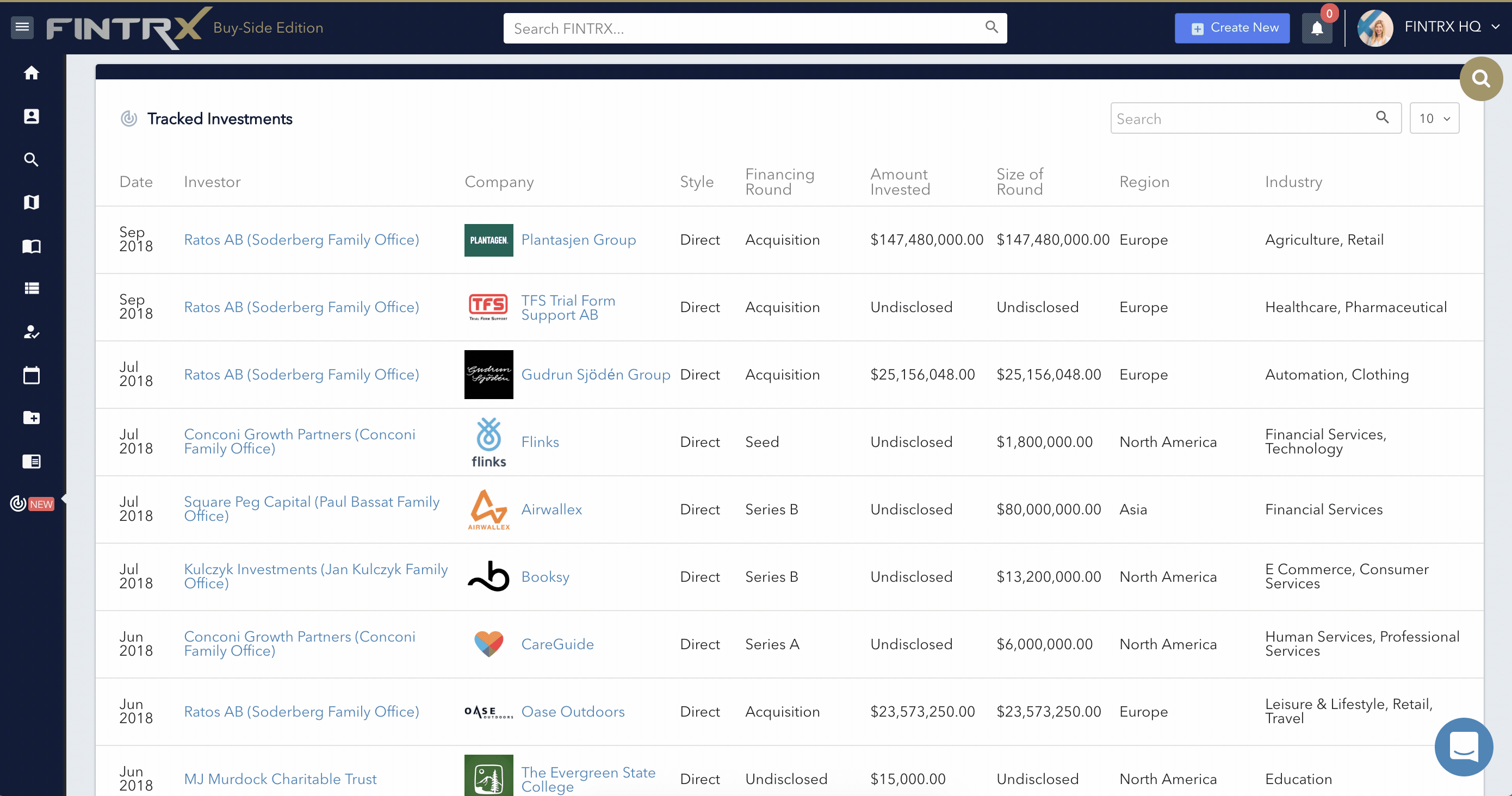Go to Home from the sidebar
This screenshot has height=796, width=1512.
(31, 73)
